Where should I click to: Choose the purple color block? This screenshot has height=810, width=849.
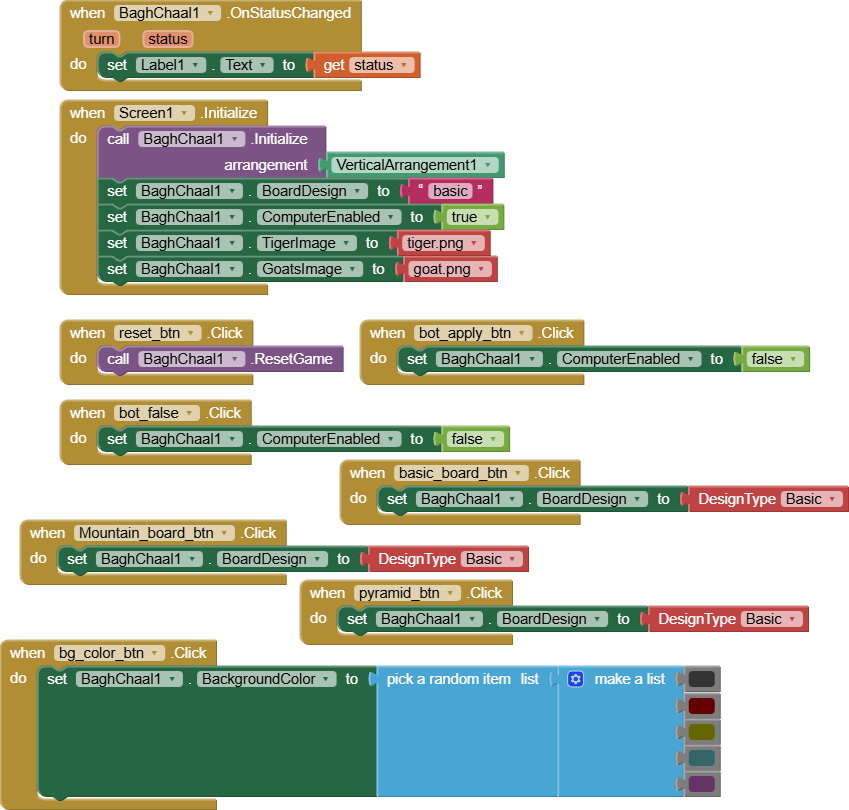702,783
